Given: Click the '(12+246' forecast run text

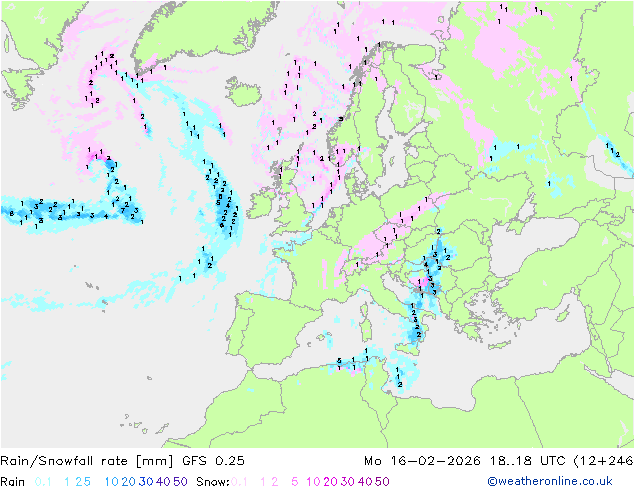Looking at the screenshot, I should (603, 461).
